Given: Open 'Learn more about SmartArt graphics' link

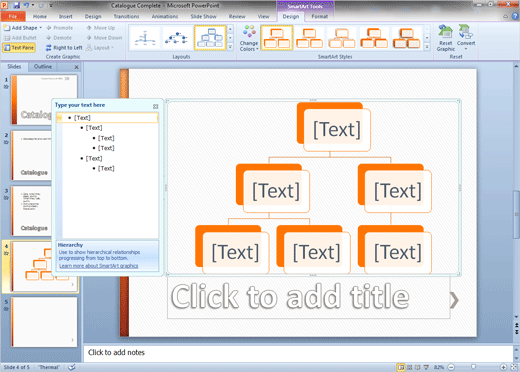Looking at the screenshot, I should pyautogui.click(x=98, y=266).
